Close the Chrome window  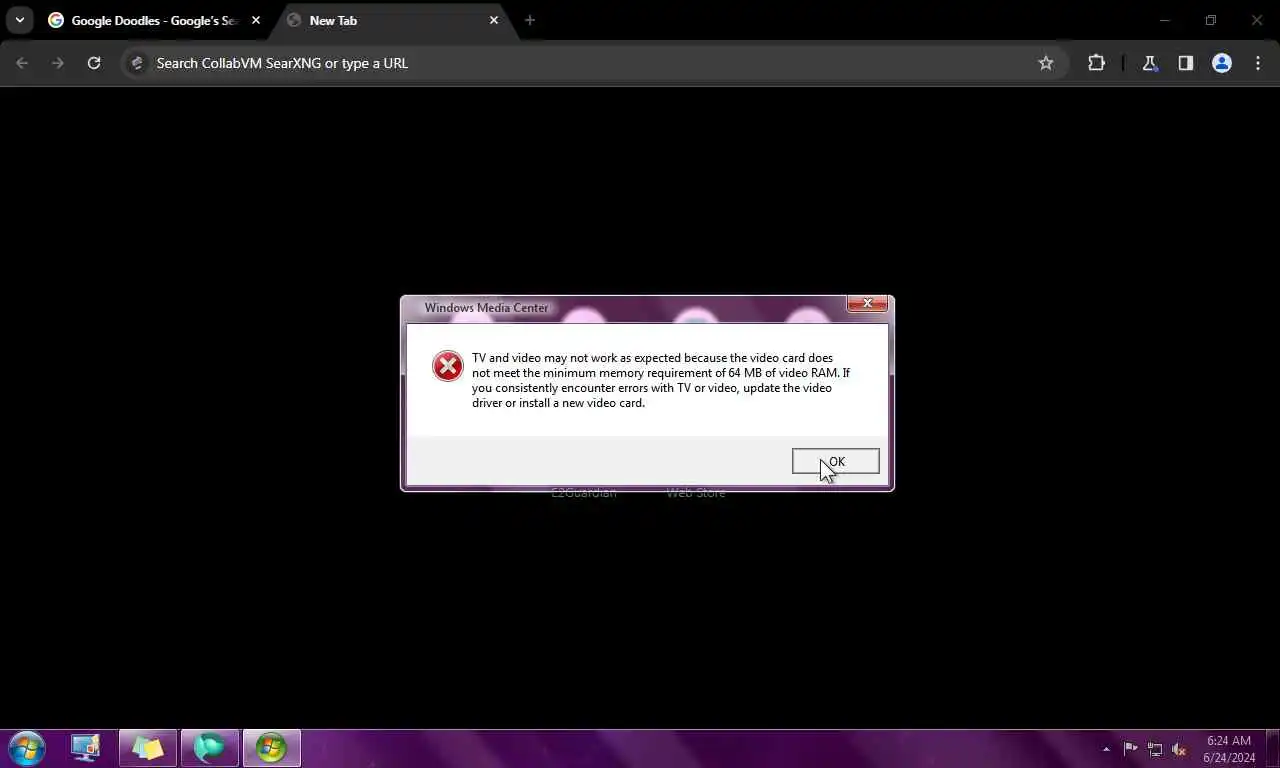[1257, 20]
